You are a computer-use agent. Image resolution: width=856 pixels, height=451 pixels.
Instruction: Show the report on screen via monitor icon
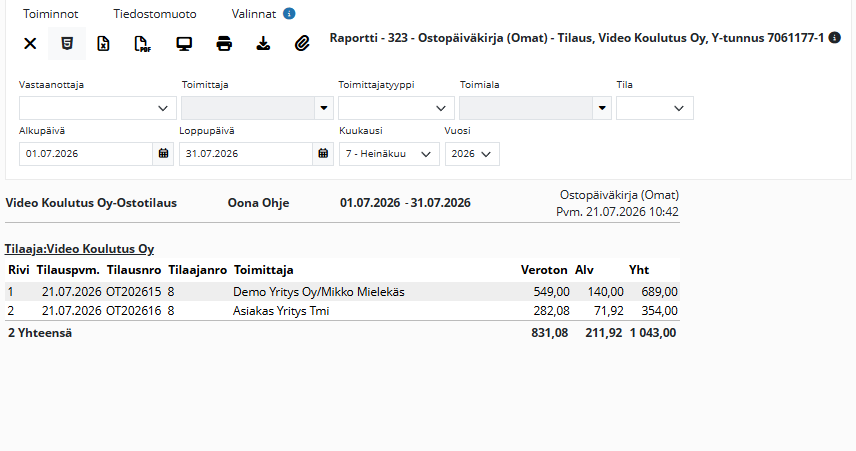coord(184,43)
